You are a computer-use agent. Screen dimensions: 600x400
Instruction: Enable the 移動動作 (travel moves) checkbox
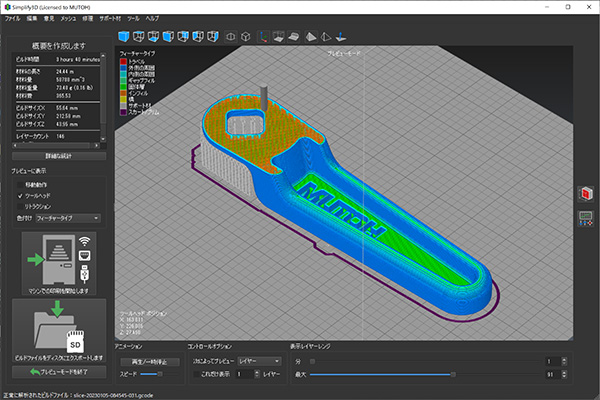19,186
